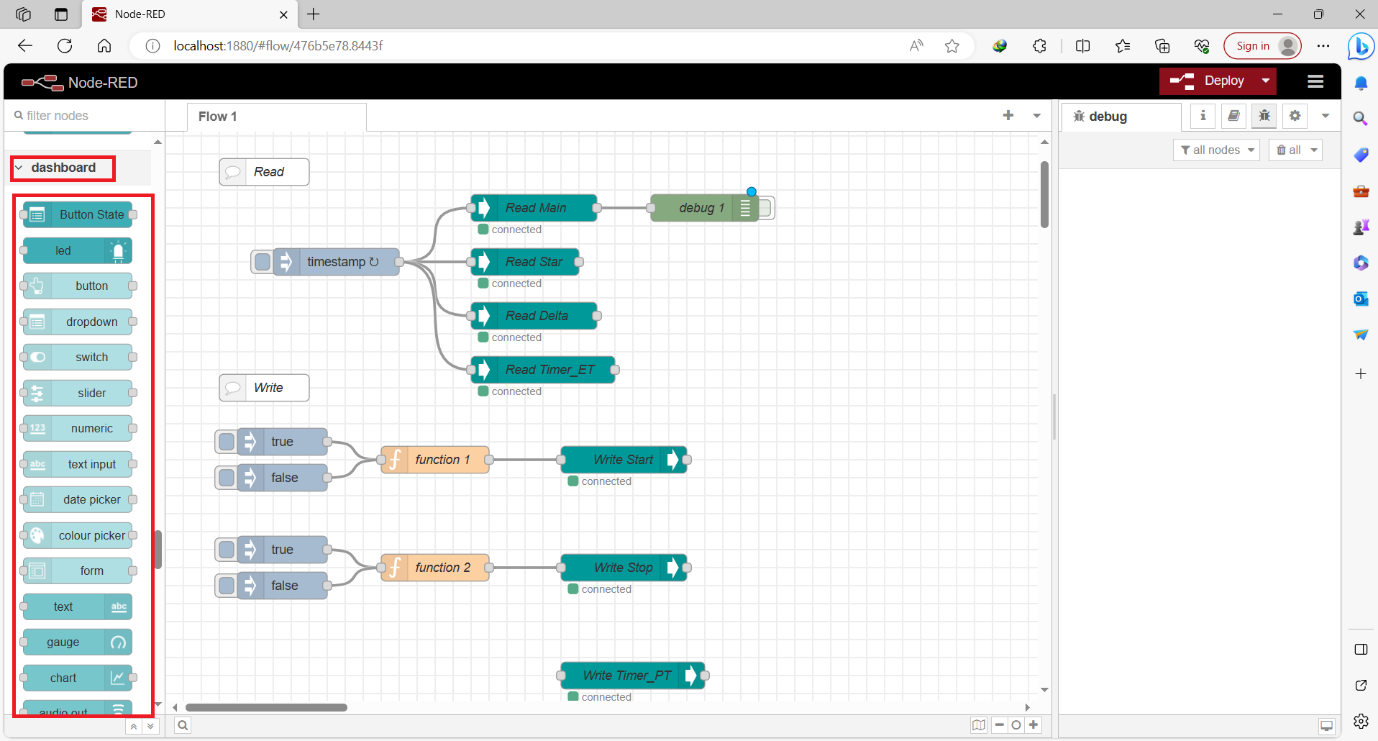Open the help book sidebar icon
This screenshot has width=1378, height=741.
point(1234,116)
